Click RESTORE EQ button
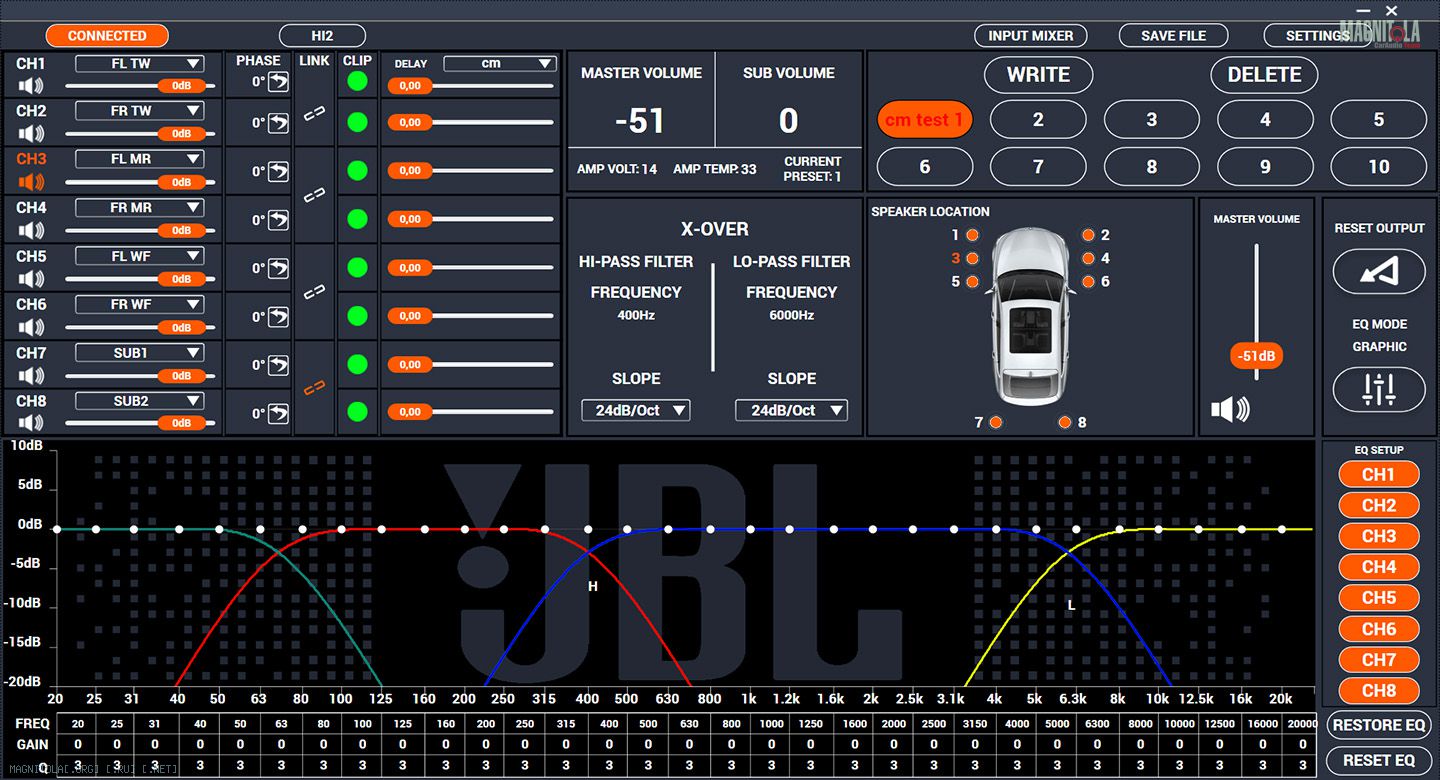1440x780 pixels. pos(1379,725)
